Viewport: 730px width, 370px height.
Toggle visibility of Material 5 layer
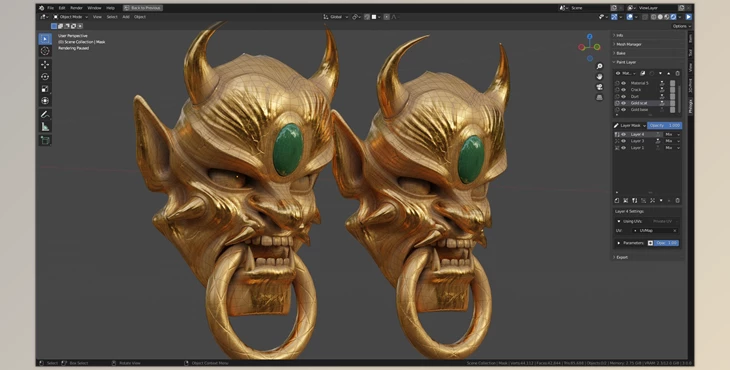623,83
